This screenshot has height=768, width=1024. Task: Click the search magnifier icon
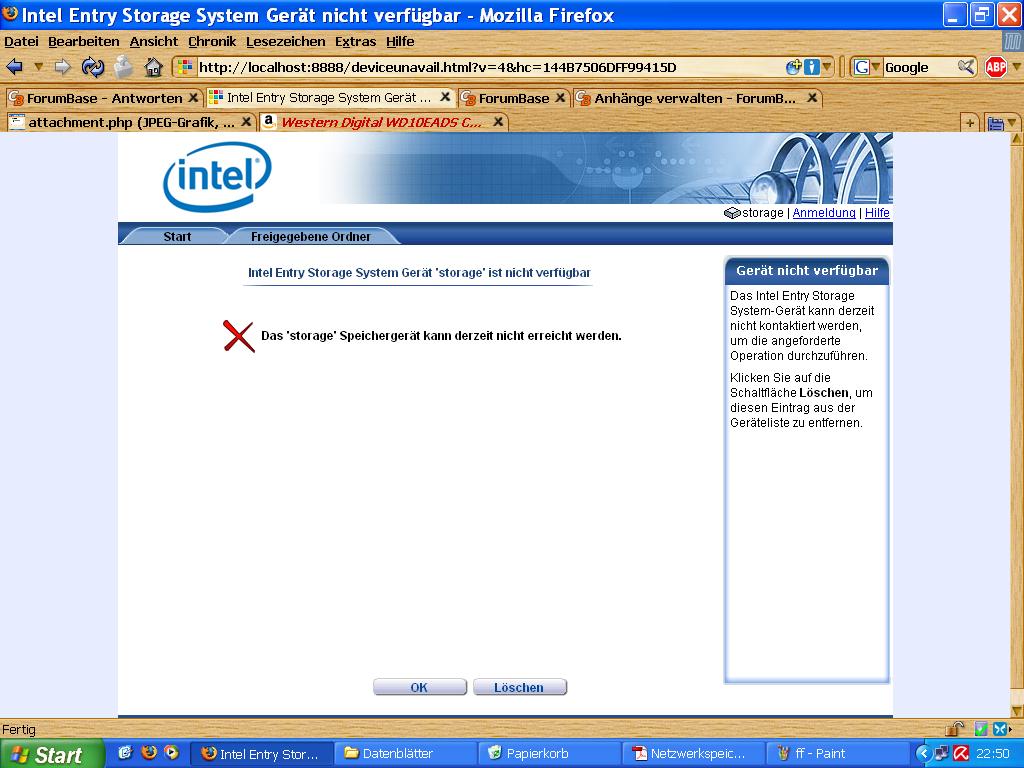point(966,67)
